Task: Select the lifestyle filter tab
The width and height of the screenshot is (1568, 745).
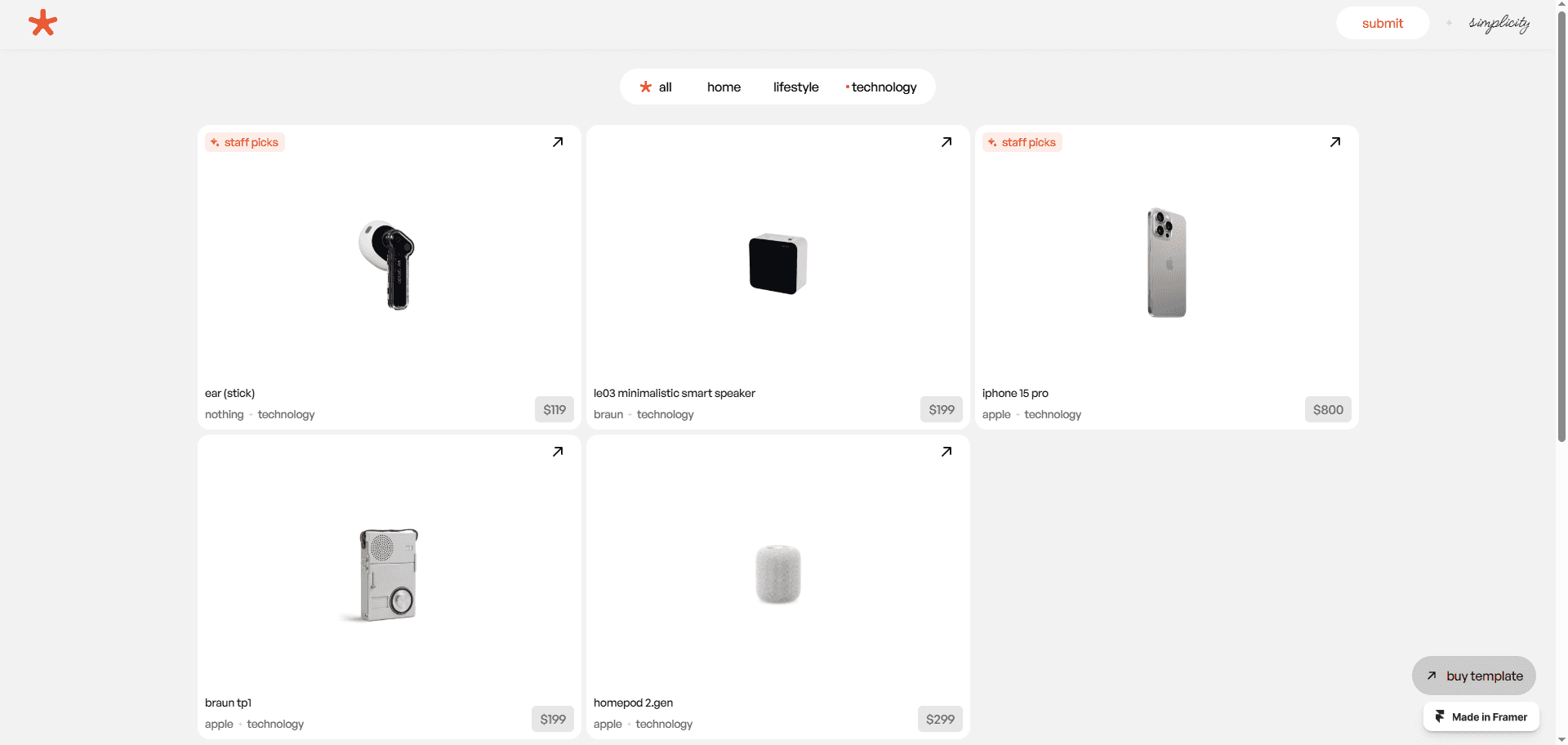Action: 795,87
